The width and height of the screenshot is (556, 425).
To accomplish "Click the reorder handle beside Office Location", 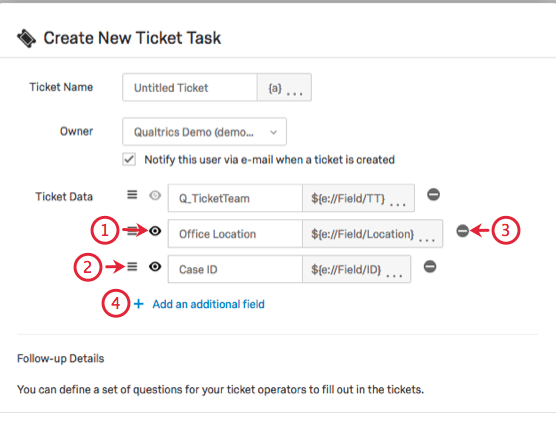I will [x=132, y=231].
